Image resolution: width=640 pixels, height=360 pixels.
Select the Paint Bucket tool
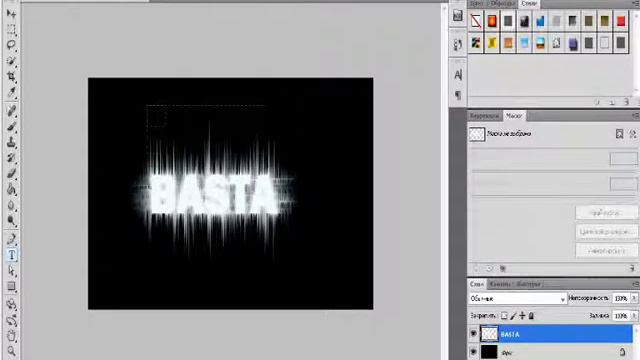(x=11, y=189)
